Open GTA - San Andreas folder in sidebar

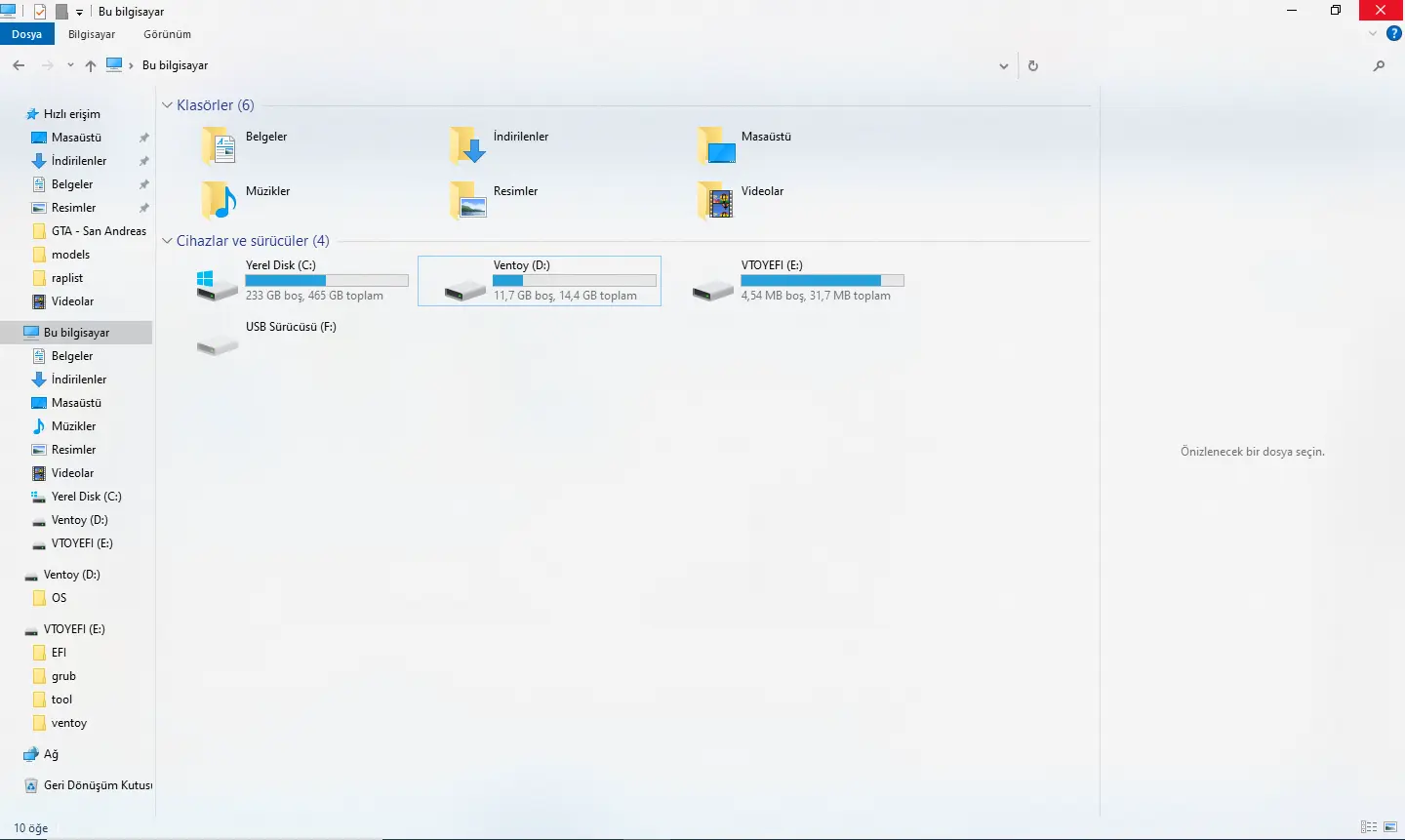click(89, 231)
